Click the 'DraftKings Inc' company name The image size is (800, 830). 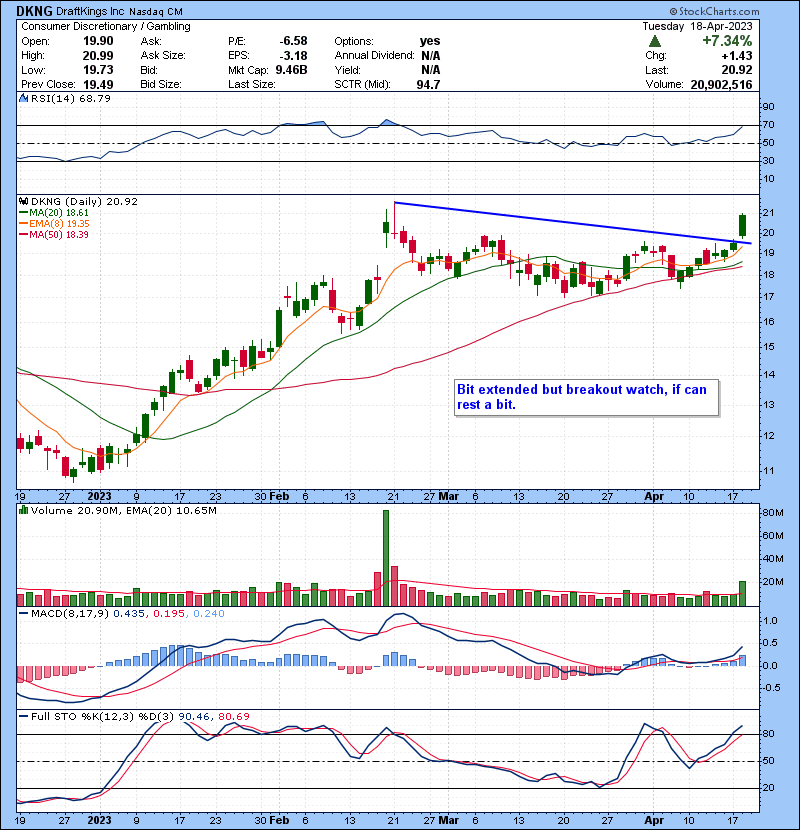coord(91,11)
